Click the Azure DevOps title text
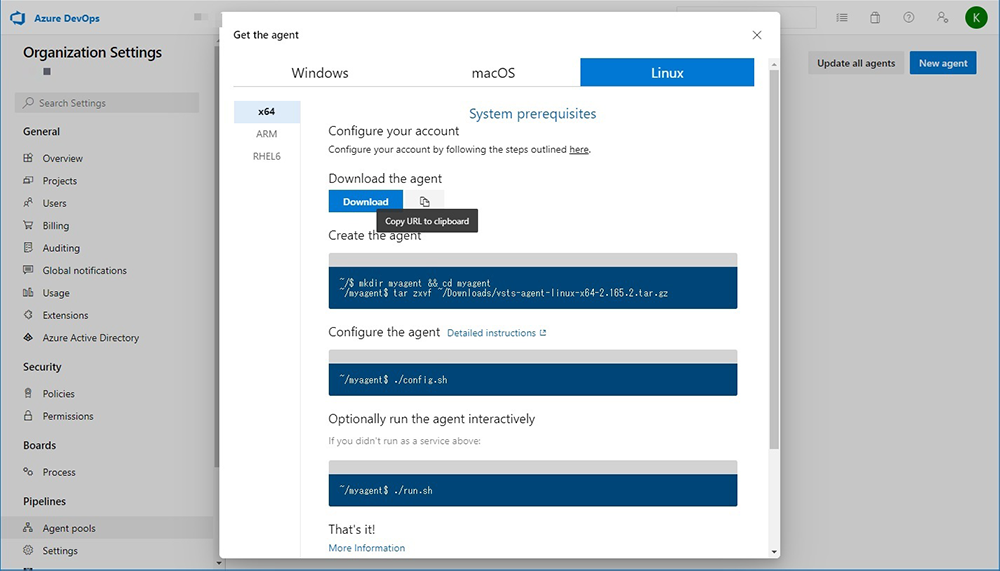The image size is (1000, 571). [x=67, y=19]
